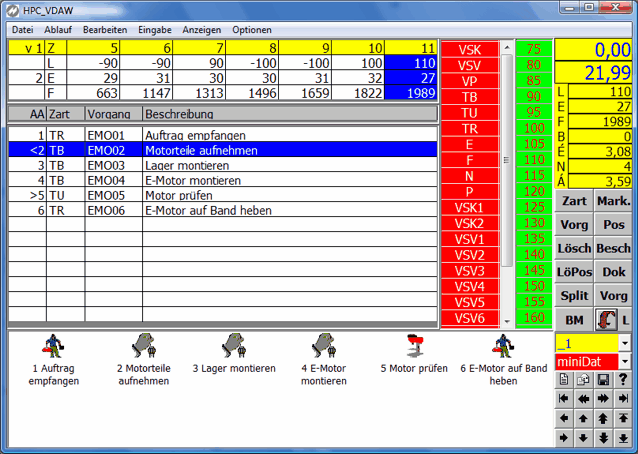
Task: Click the Zart button
Action: pos(574,201)
